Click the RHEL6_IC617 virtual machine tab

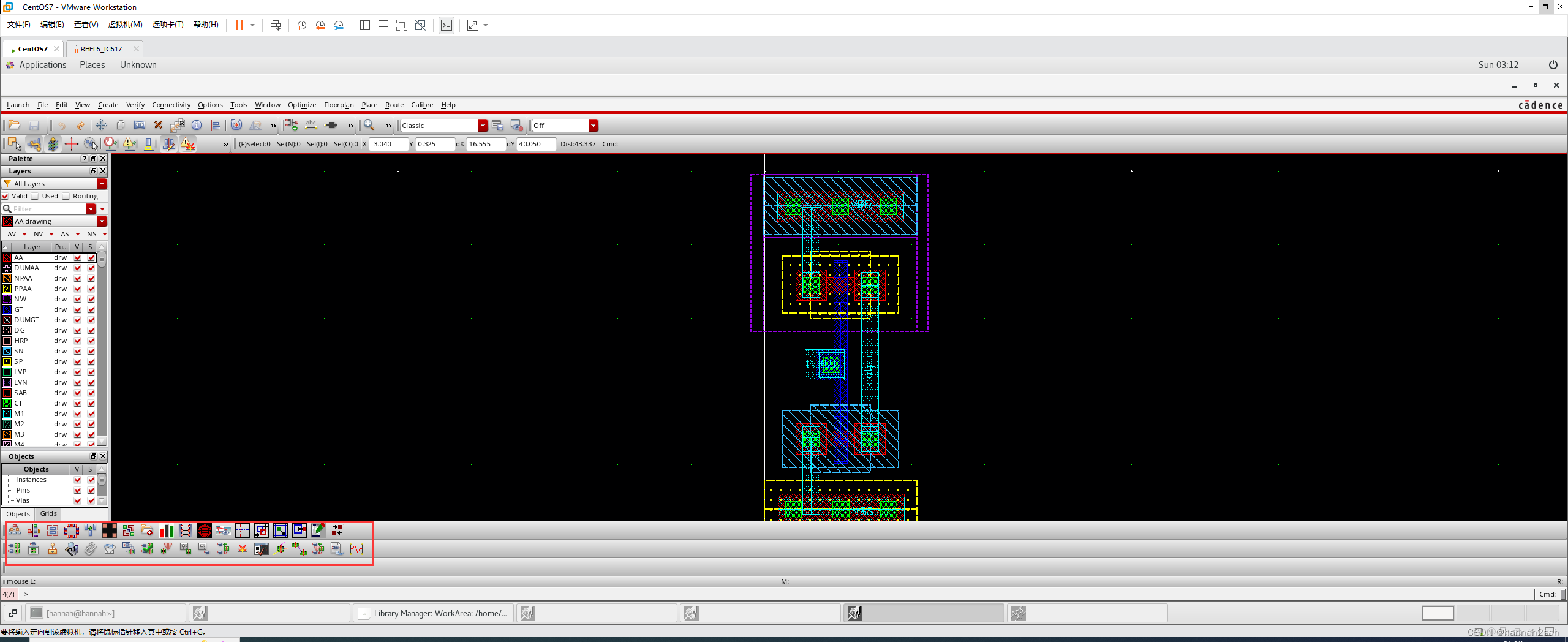pyautogui.click(x=102, y=48)
